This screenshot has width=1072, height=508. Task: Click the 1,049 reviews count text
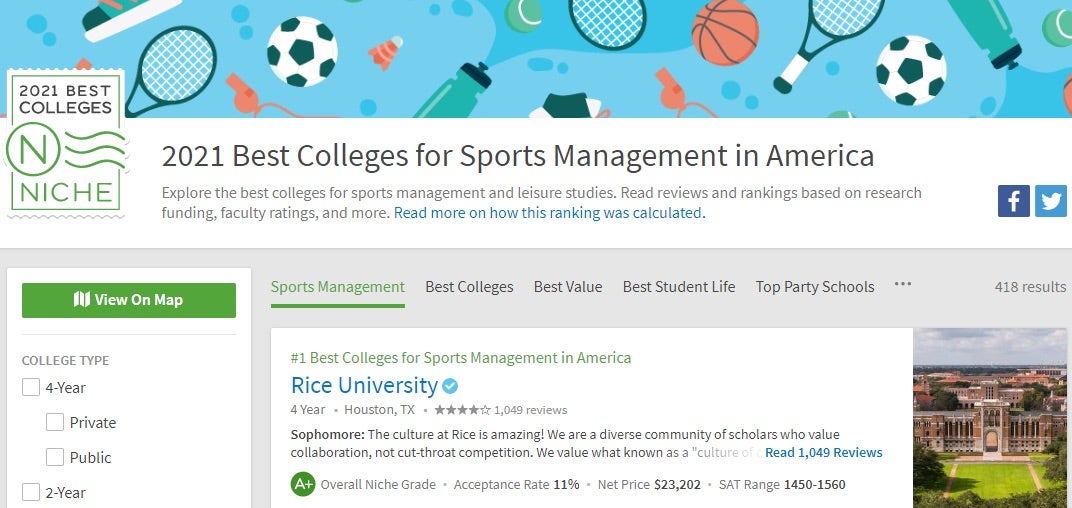click(x=531, y=410)
